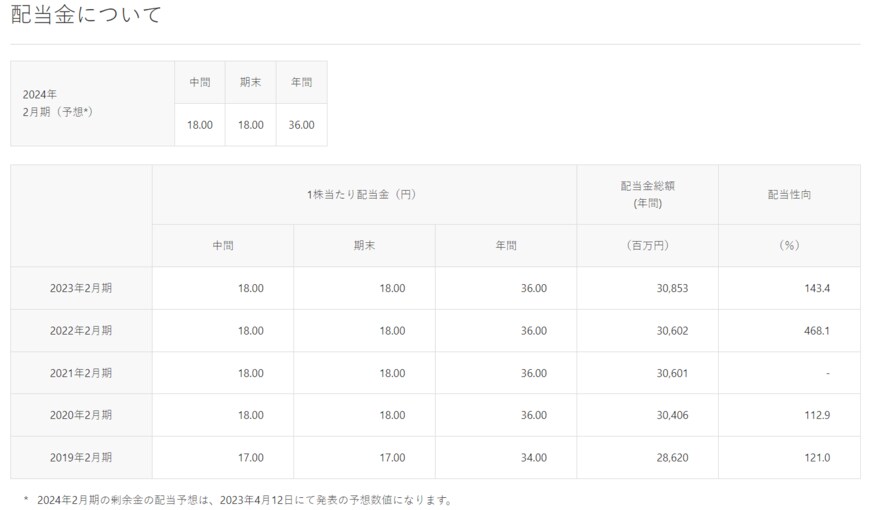Click the 1株当たり配当金（円）column header

(363, 194)
